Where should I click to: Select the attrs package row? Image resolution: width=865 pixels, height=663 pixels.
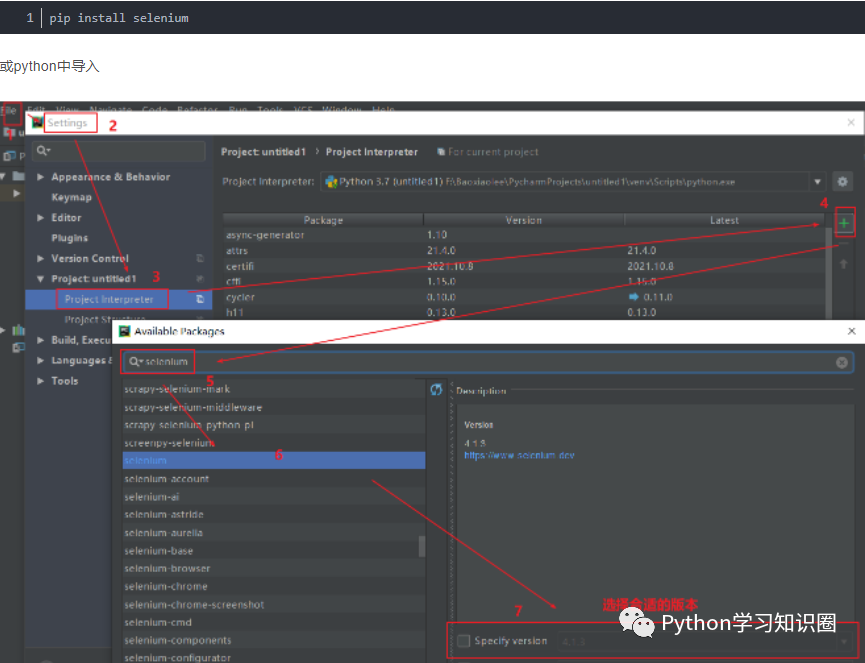(524, 250)
